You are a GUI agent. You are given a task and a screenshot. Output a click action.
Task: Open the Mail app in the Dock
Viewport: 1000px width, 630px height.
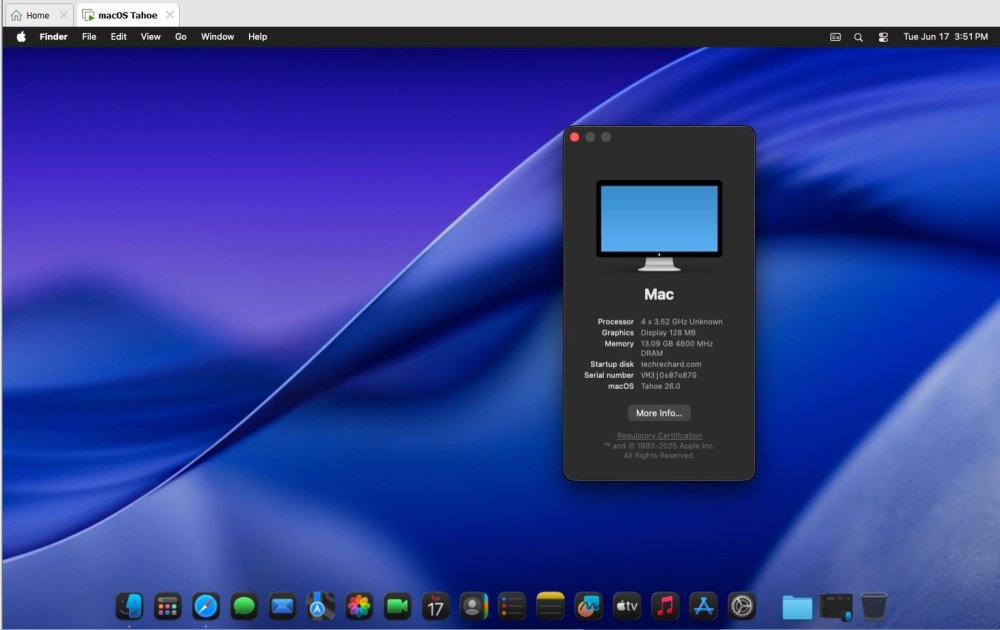click(x=282, y=606)
